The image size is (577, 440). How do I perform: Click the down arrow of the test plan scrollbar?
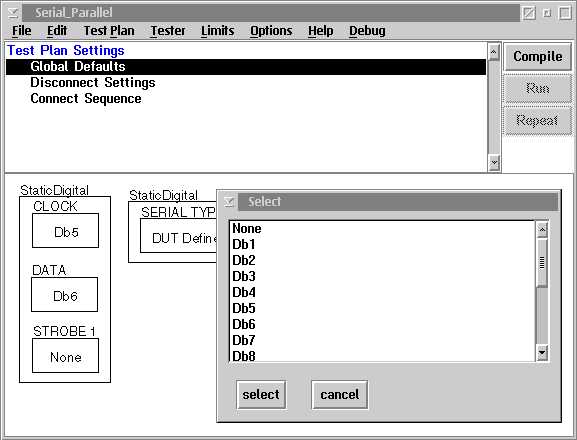click(x=494, y=162)
